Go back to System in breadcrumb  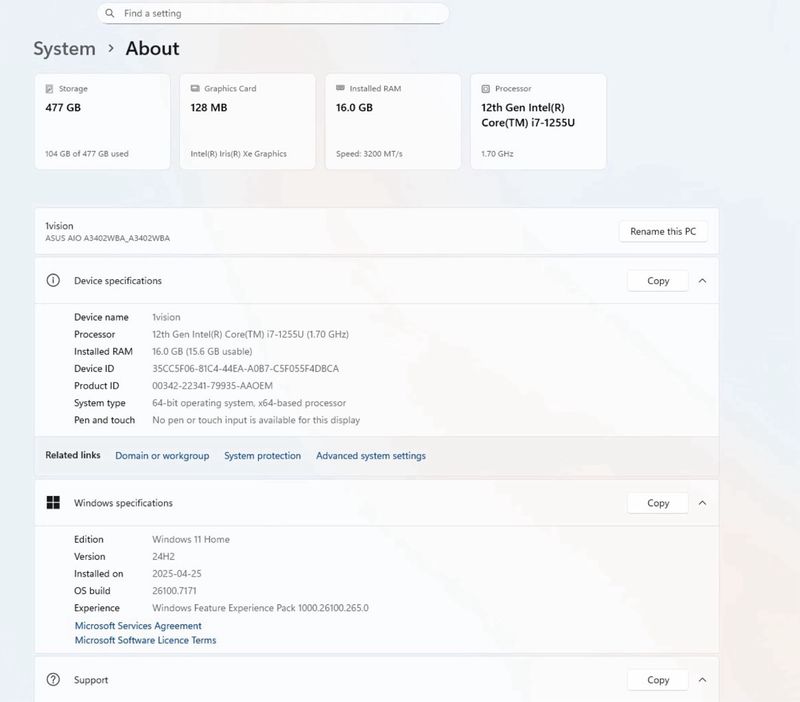click(x=64, y=49)
